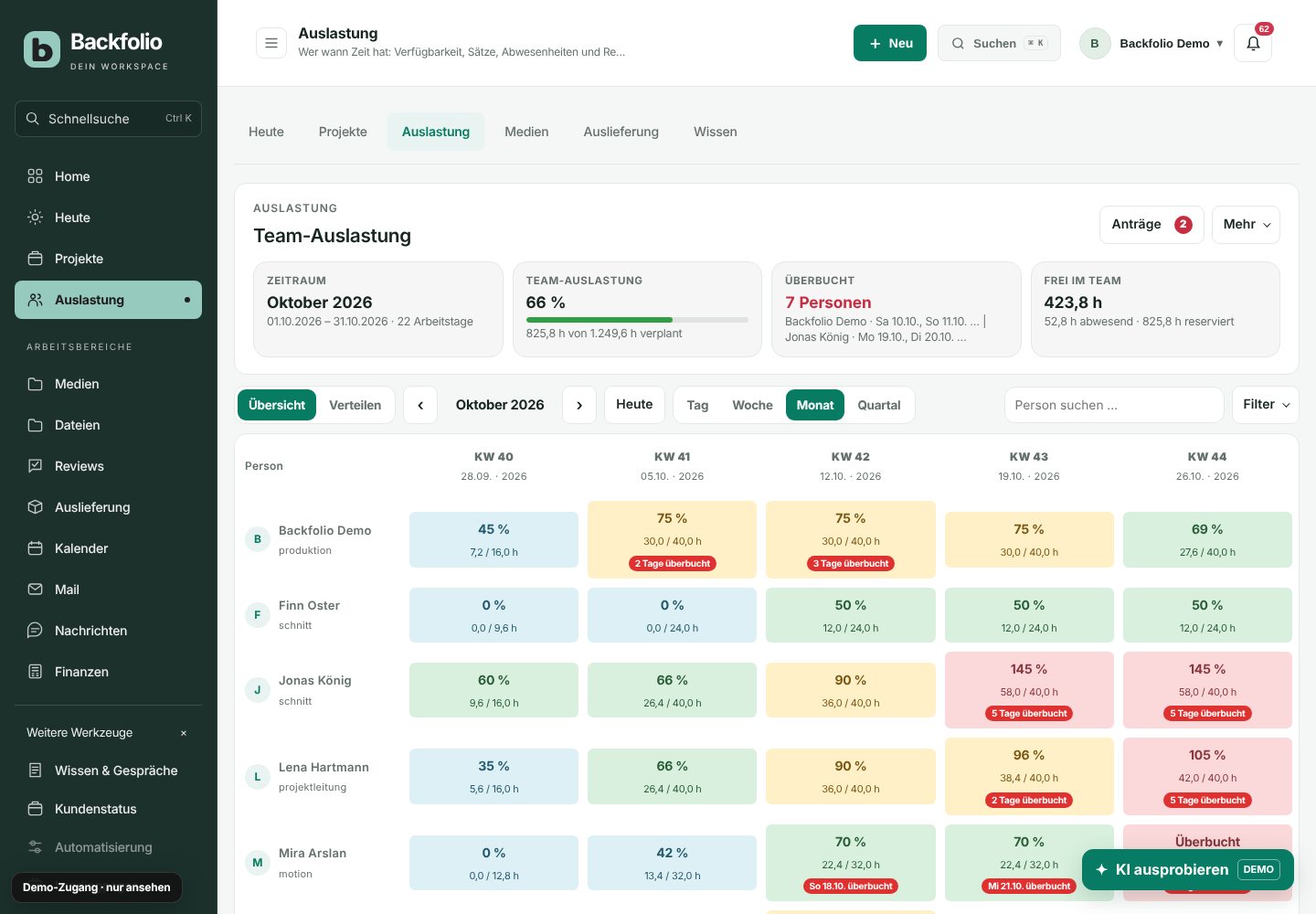Open the Schnellsuche search field

(108, 119)
